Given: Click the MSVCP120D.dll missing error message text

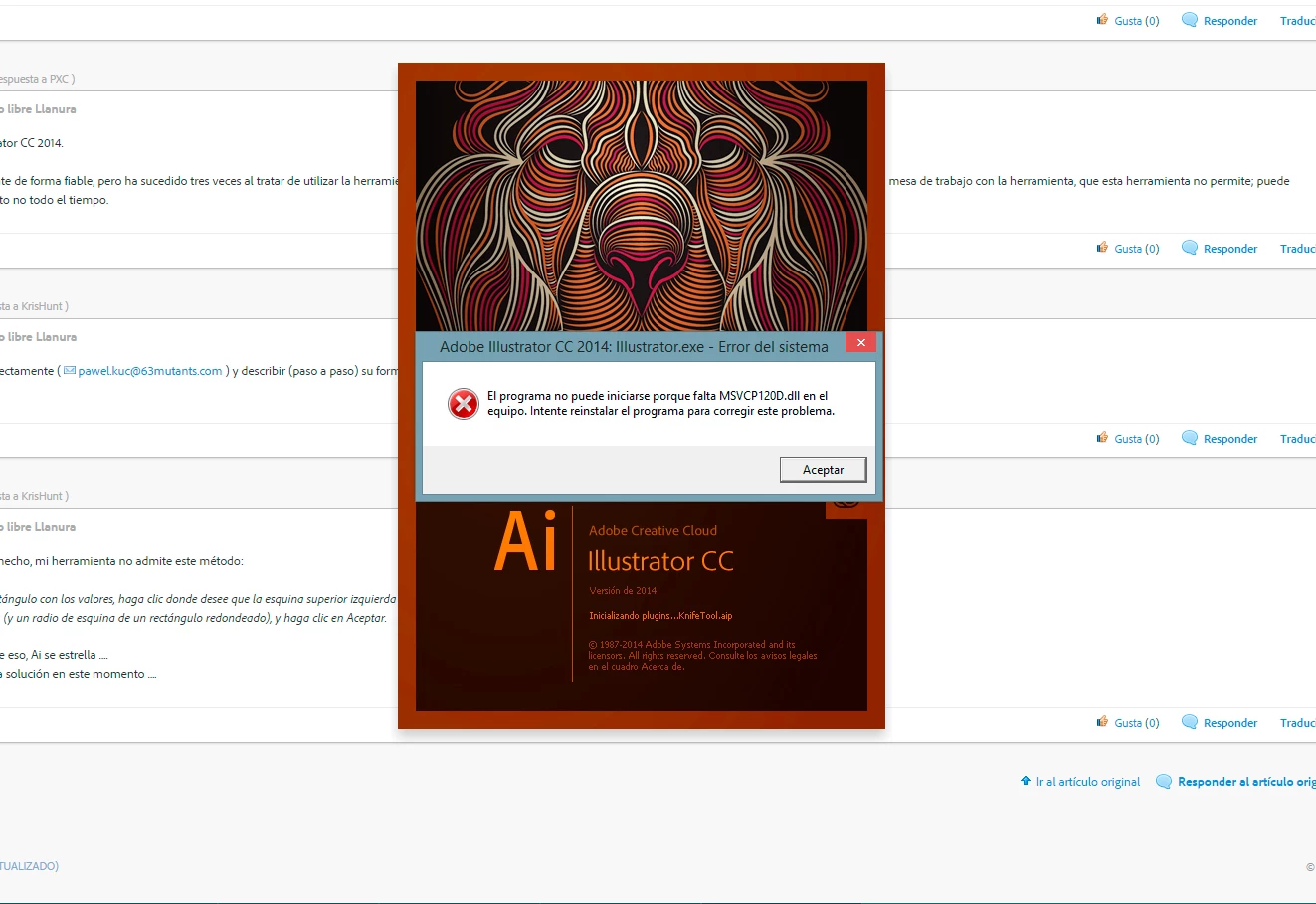Looking at the screenshot, I should coord(660,403).
